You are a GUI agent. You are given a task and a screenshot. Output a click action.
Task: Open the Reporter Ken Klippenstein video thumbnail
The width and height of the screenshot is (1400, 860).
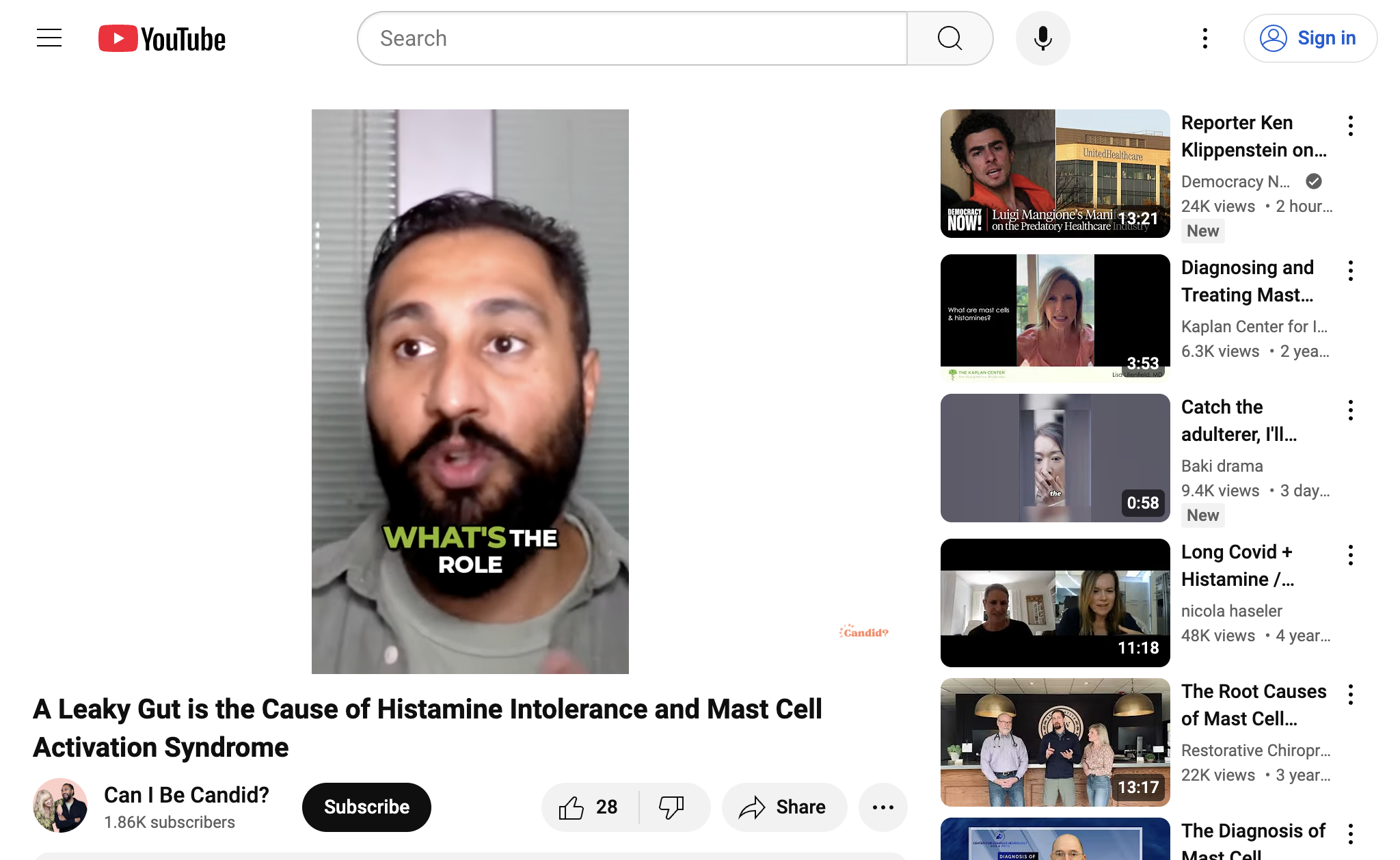click(1055, 174)
